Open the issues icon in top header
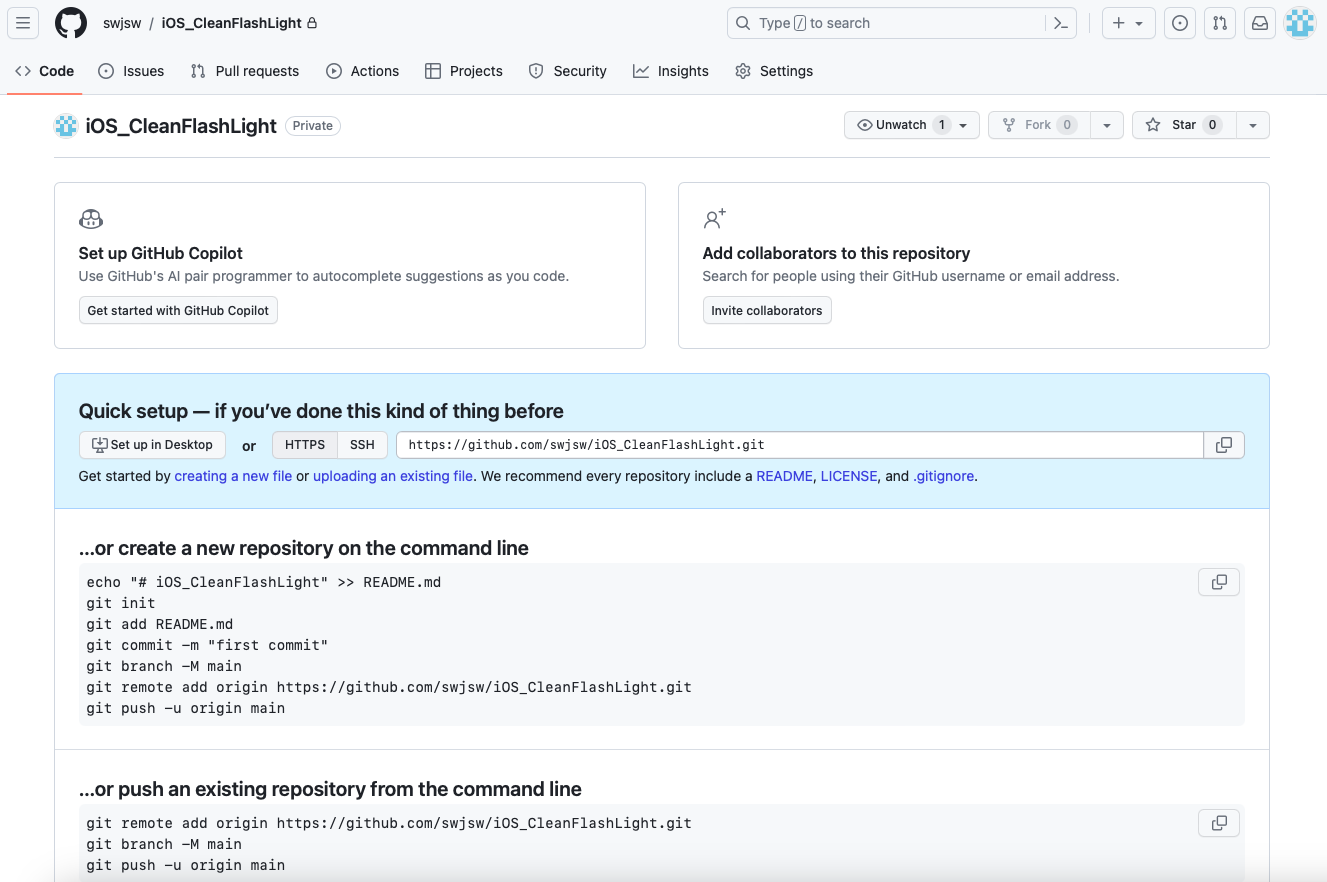Image resolution: width=1327 pixels, height=882 pixels. coord(1180,23)
